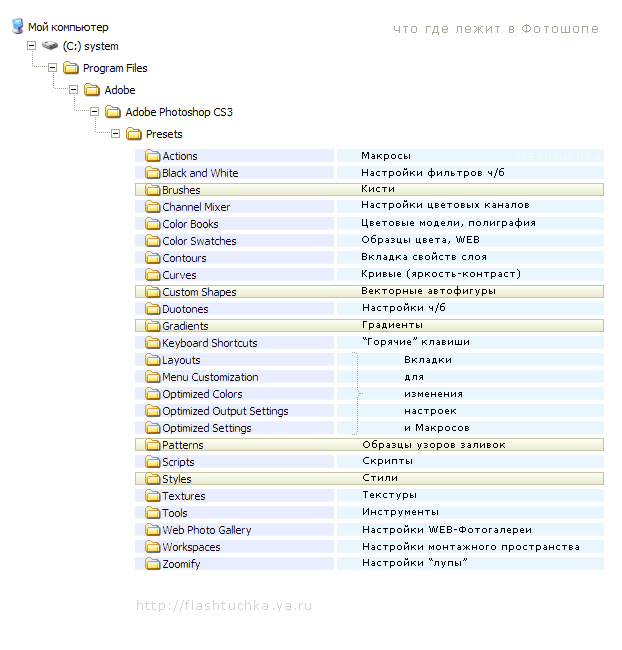Click the Actions folder icon
Viewport: 622px width, 650px height.
(x=153, y=156)
